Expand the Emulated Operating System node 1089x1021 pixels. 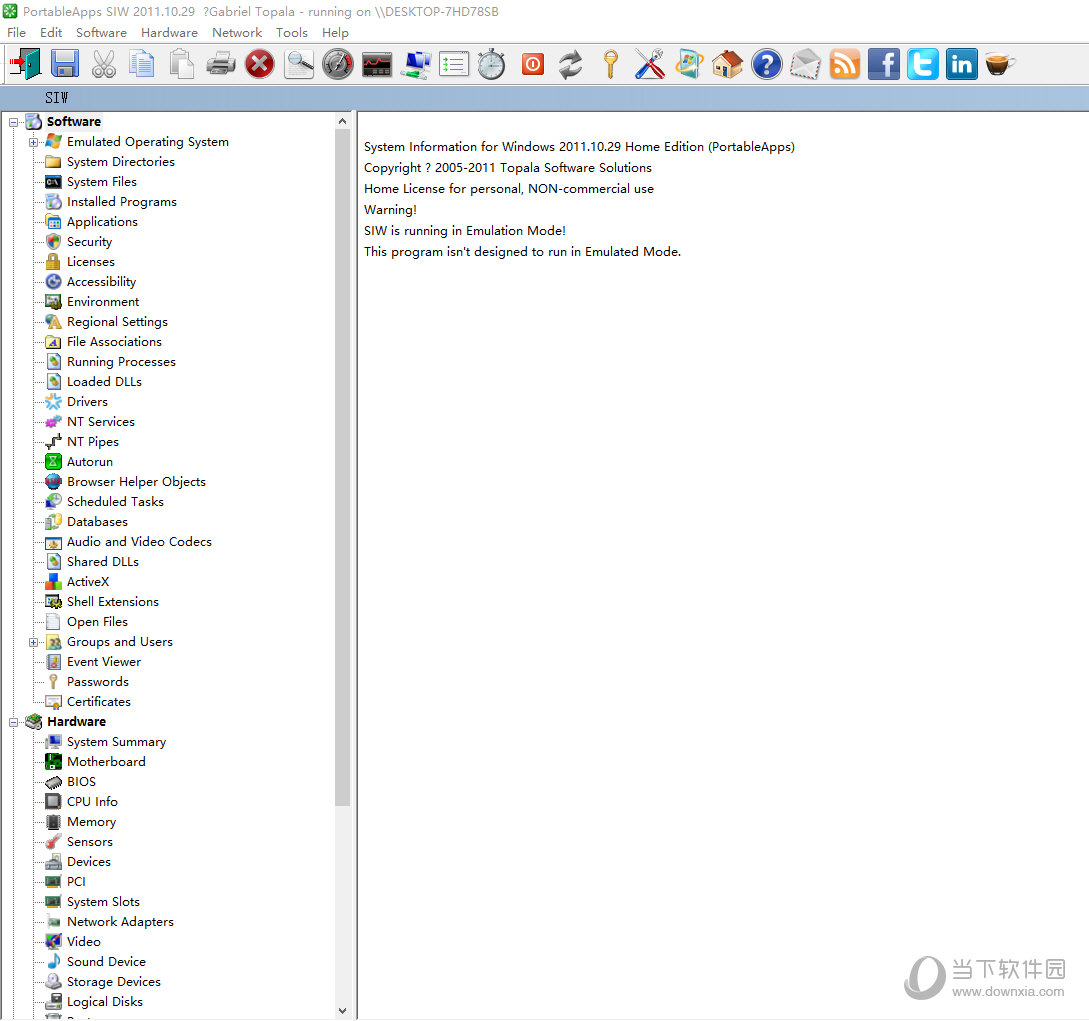33,142
